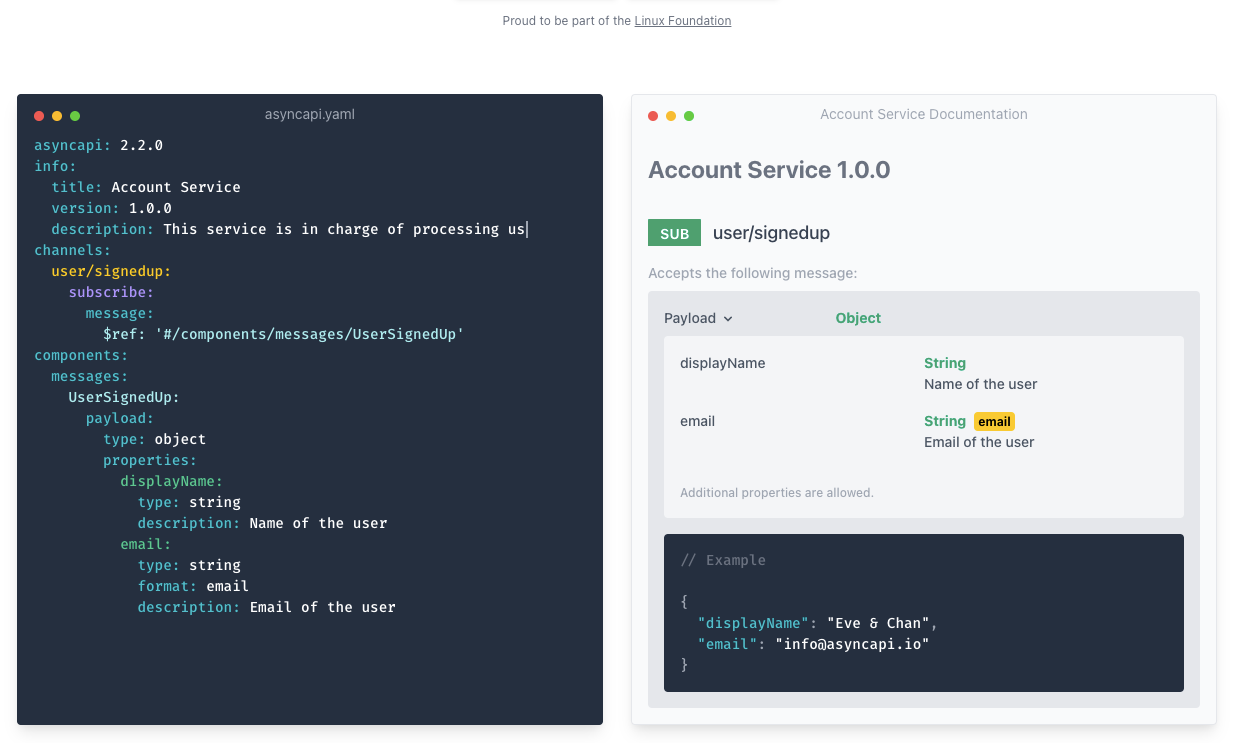Click the Example JSON code block
This screenshot has height=743, width=1235.
(923, 612)
